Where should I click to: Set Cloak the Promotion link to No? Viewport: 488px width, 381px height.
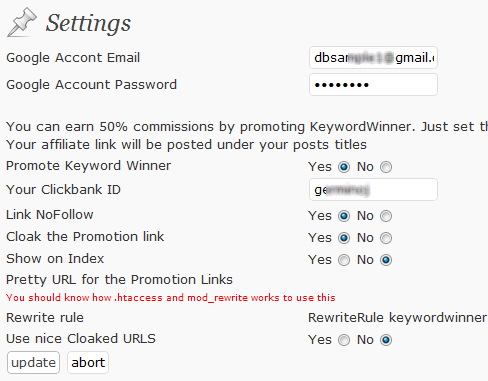coord(386,238)
